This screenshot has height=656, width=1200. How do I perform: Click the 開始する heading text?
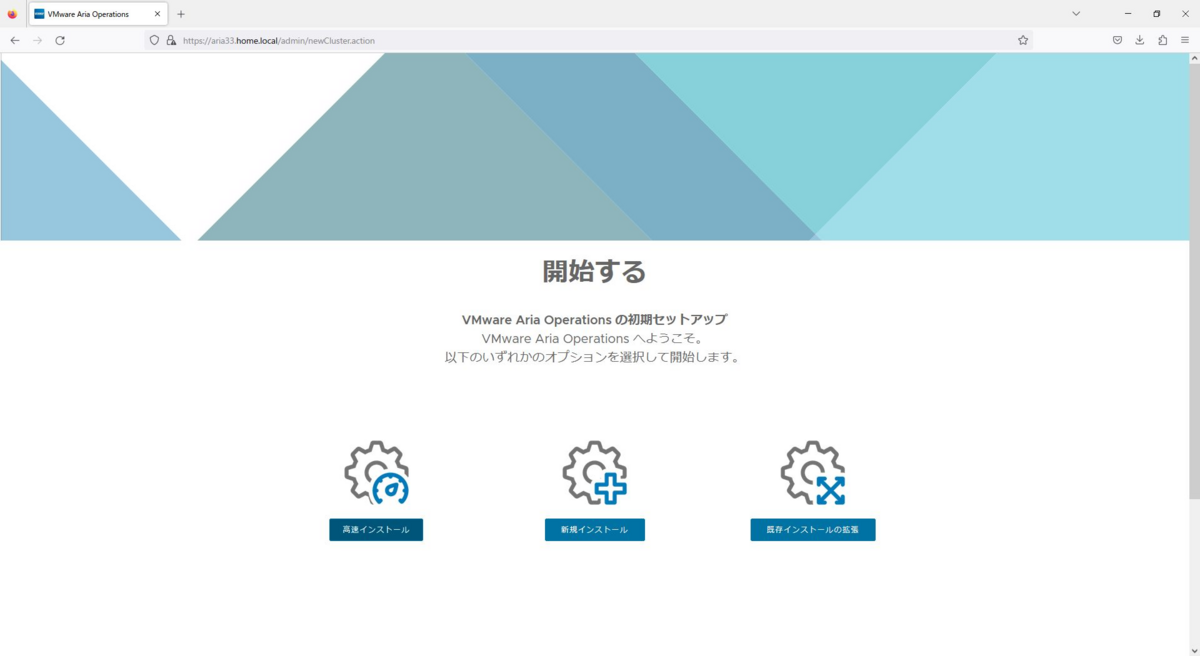click(x=594, y=271)
